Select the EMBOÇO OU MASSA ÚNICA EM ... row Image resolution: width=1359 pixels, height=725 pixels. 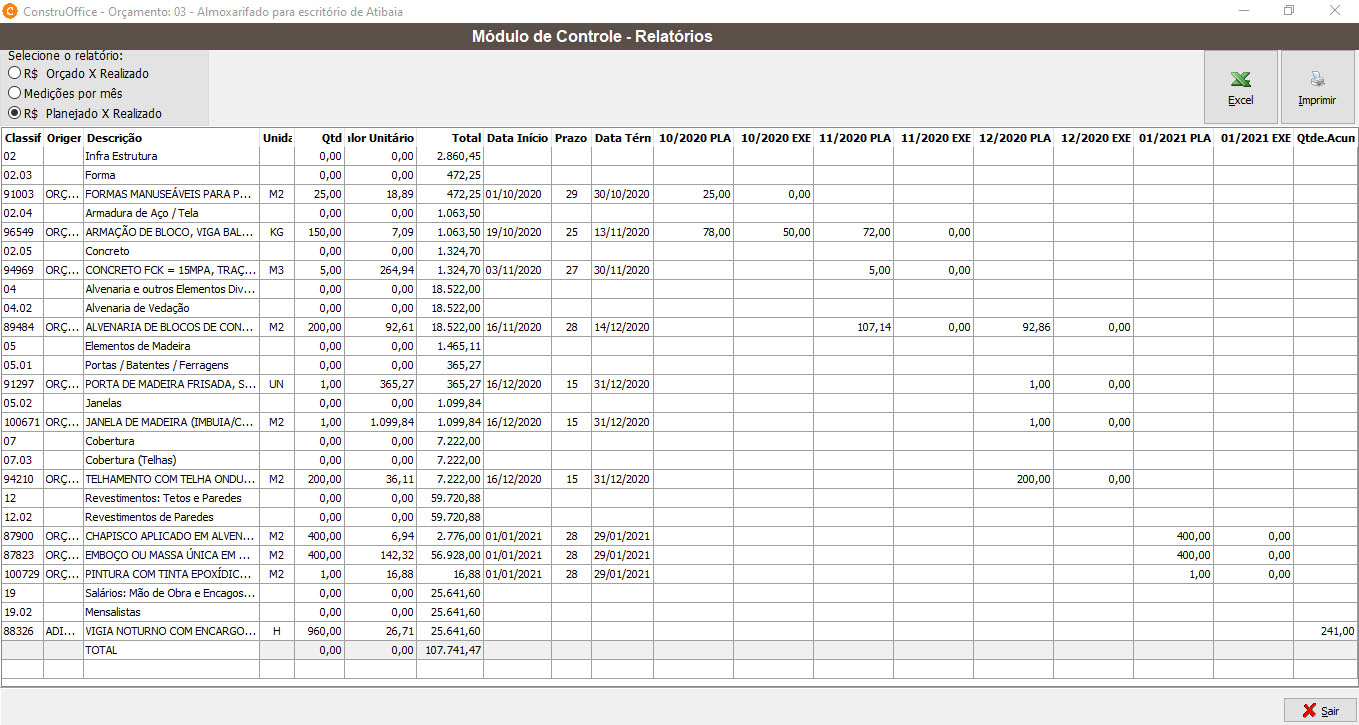(679, 555)
